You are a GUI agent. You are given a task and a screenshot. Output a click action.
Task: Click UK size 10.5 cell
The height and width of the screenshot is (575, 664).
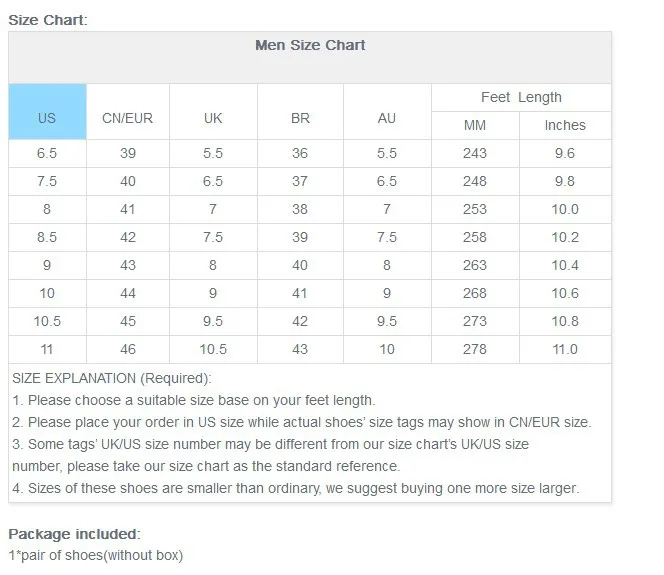213,349
